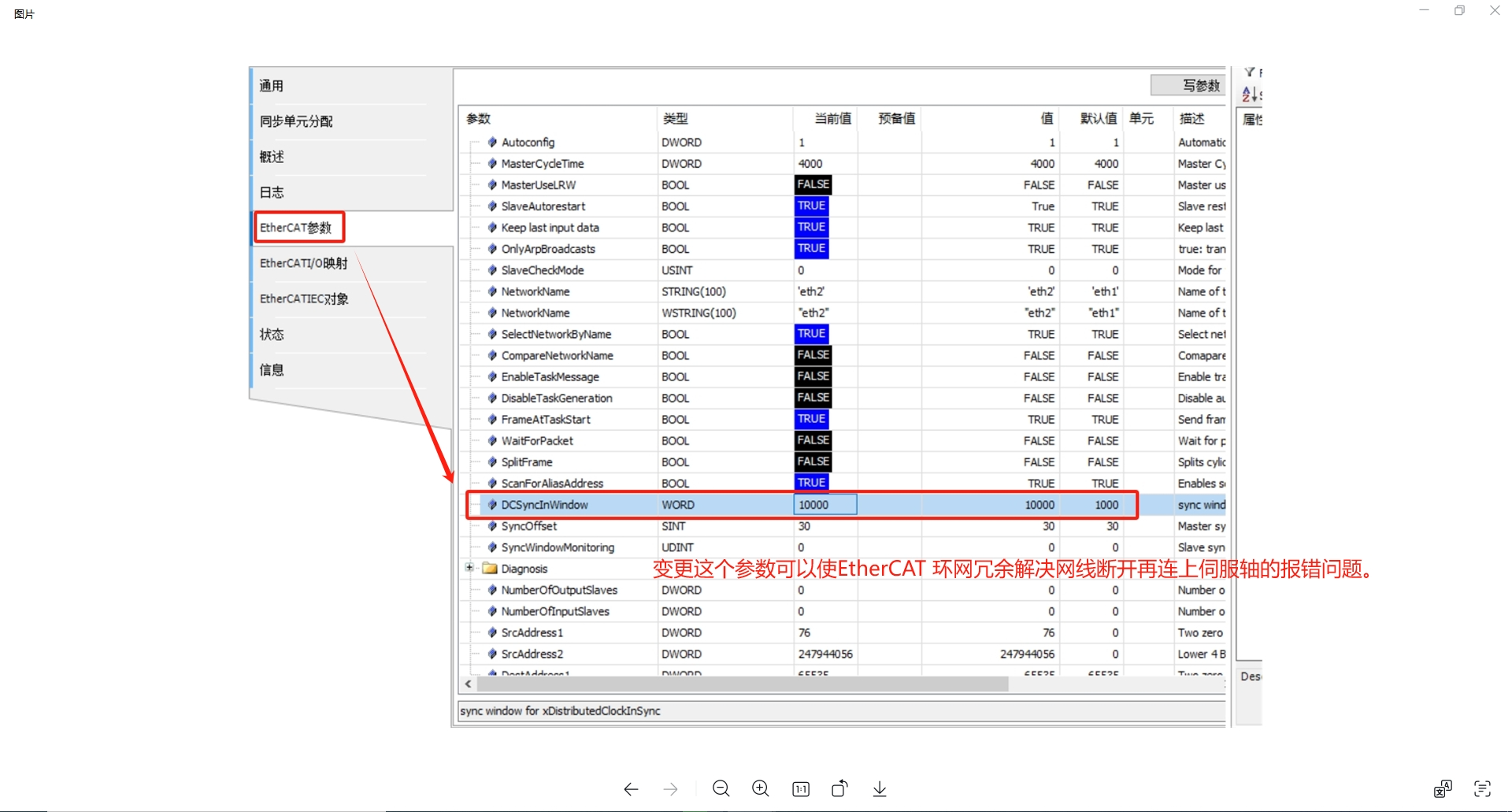Expand the Diagnosis folder node
Screen dimensions: 1512x812
tap(469, 568)
